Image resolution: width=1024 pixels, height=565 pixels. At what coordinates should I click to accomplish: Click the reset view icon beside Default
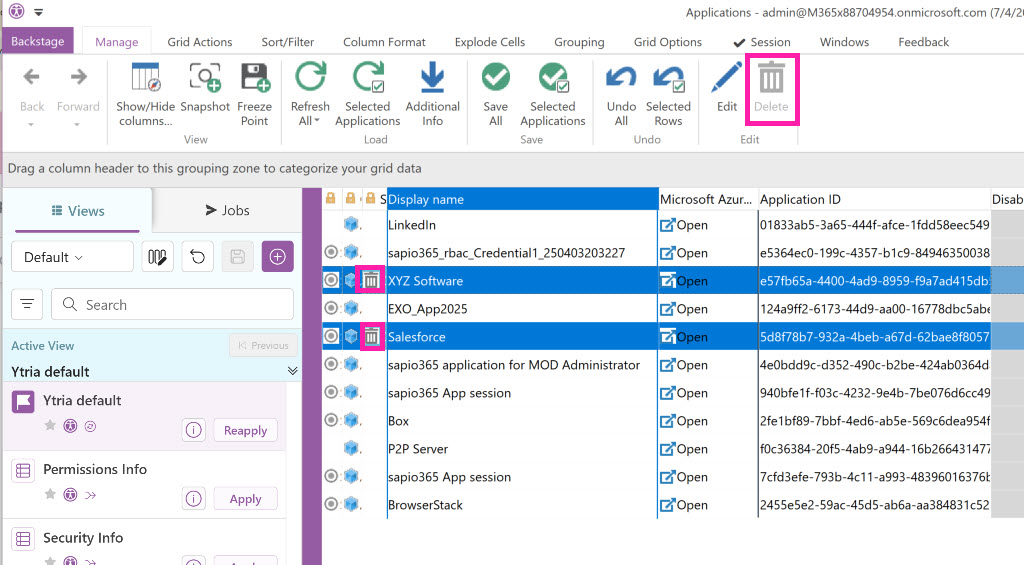[197, 257]
